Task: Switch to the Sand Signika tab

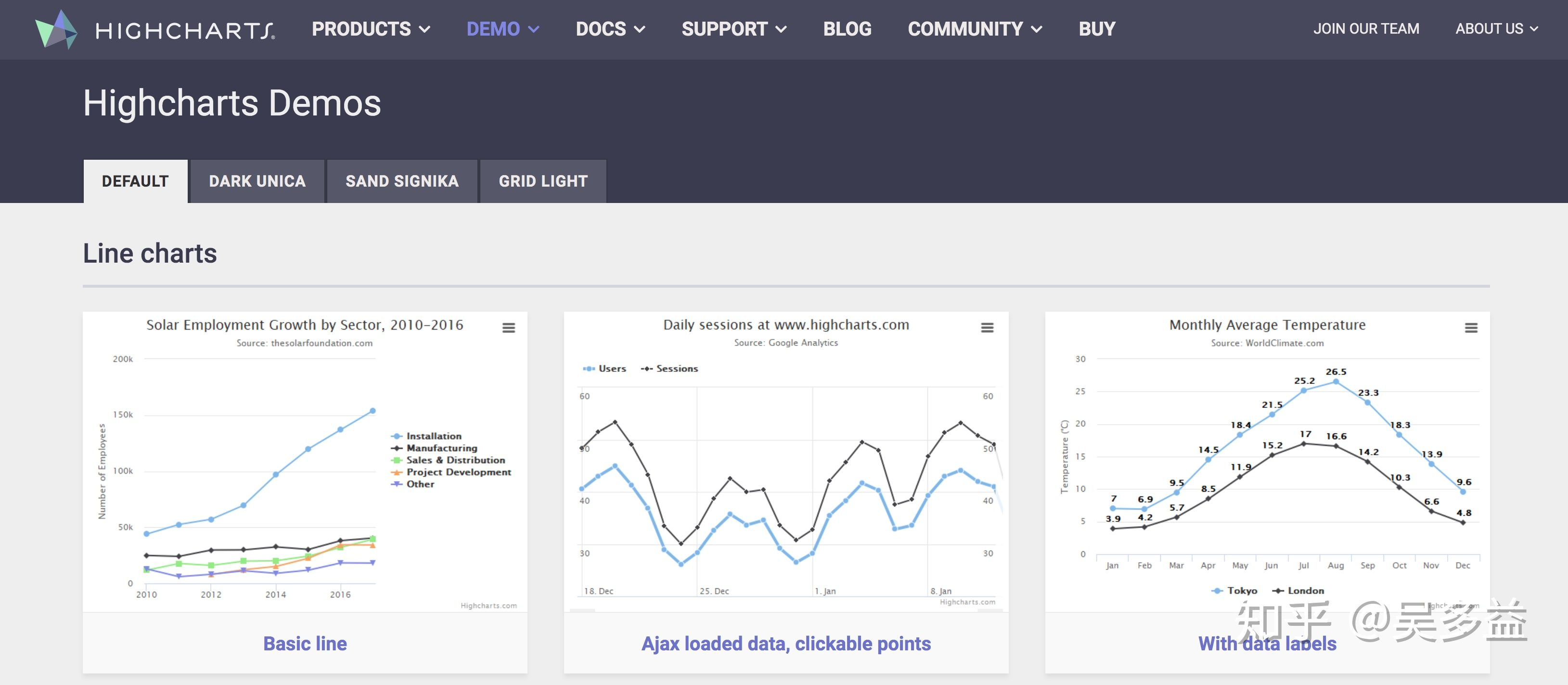Action: [x=402, y=181]
